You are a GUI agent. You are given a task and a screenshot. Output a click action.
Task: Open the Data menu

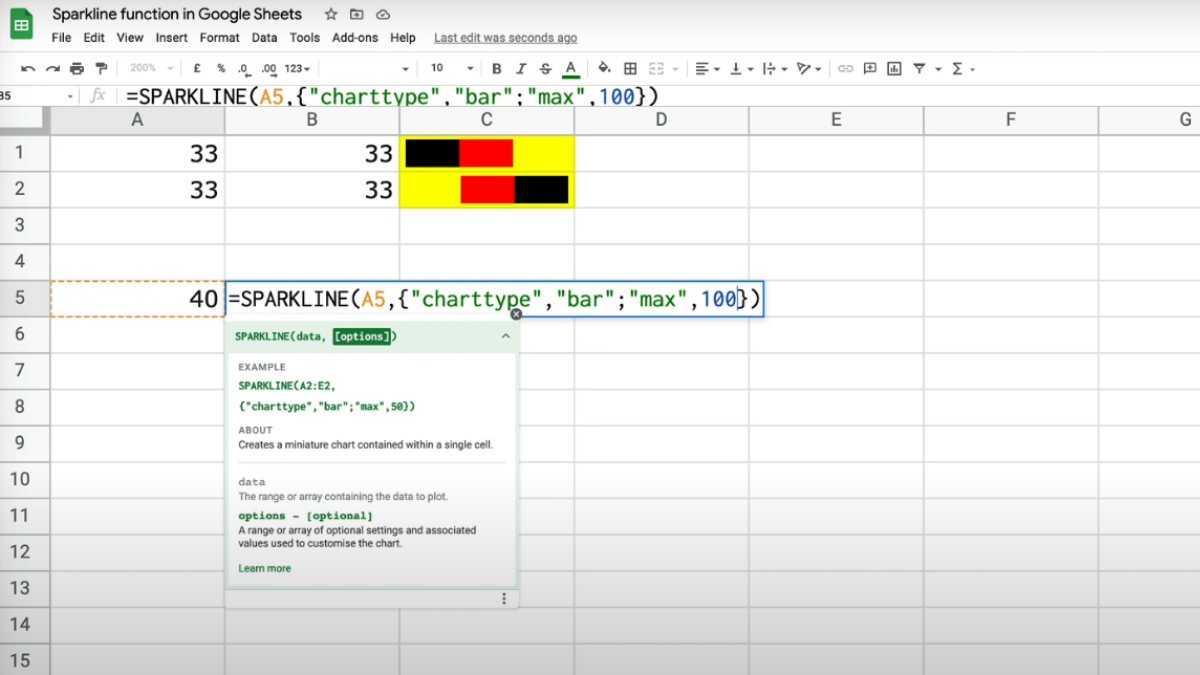(x=264, y=37)
